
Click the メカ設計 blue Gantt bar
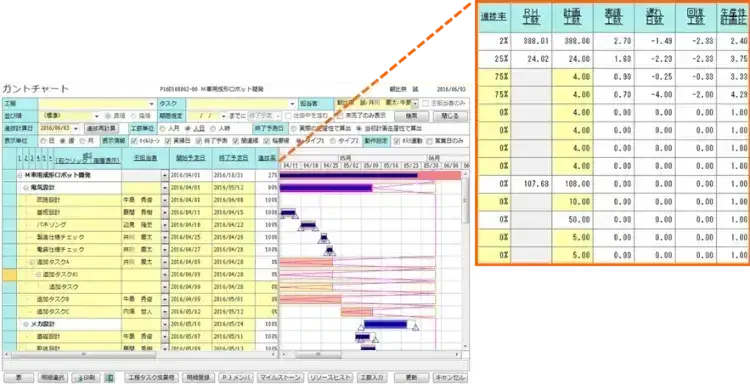point(386,324)
